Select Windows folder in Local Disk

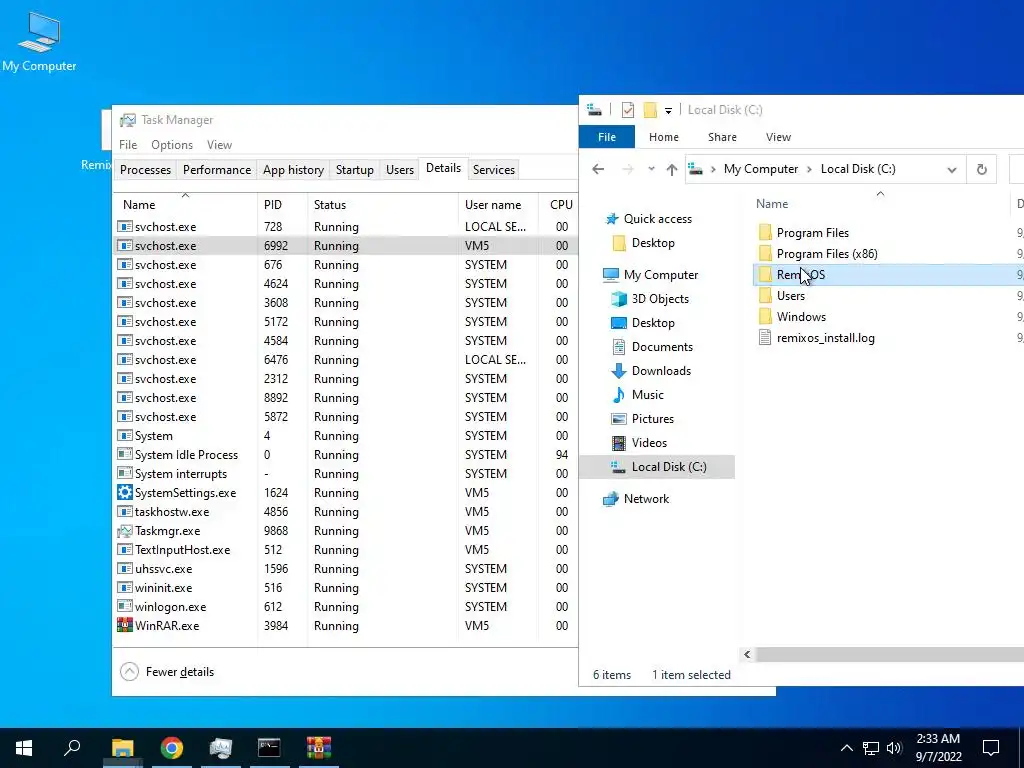click(x=801, y=317)
